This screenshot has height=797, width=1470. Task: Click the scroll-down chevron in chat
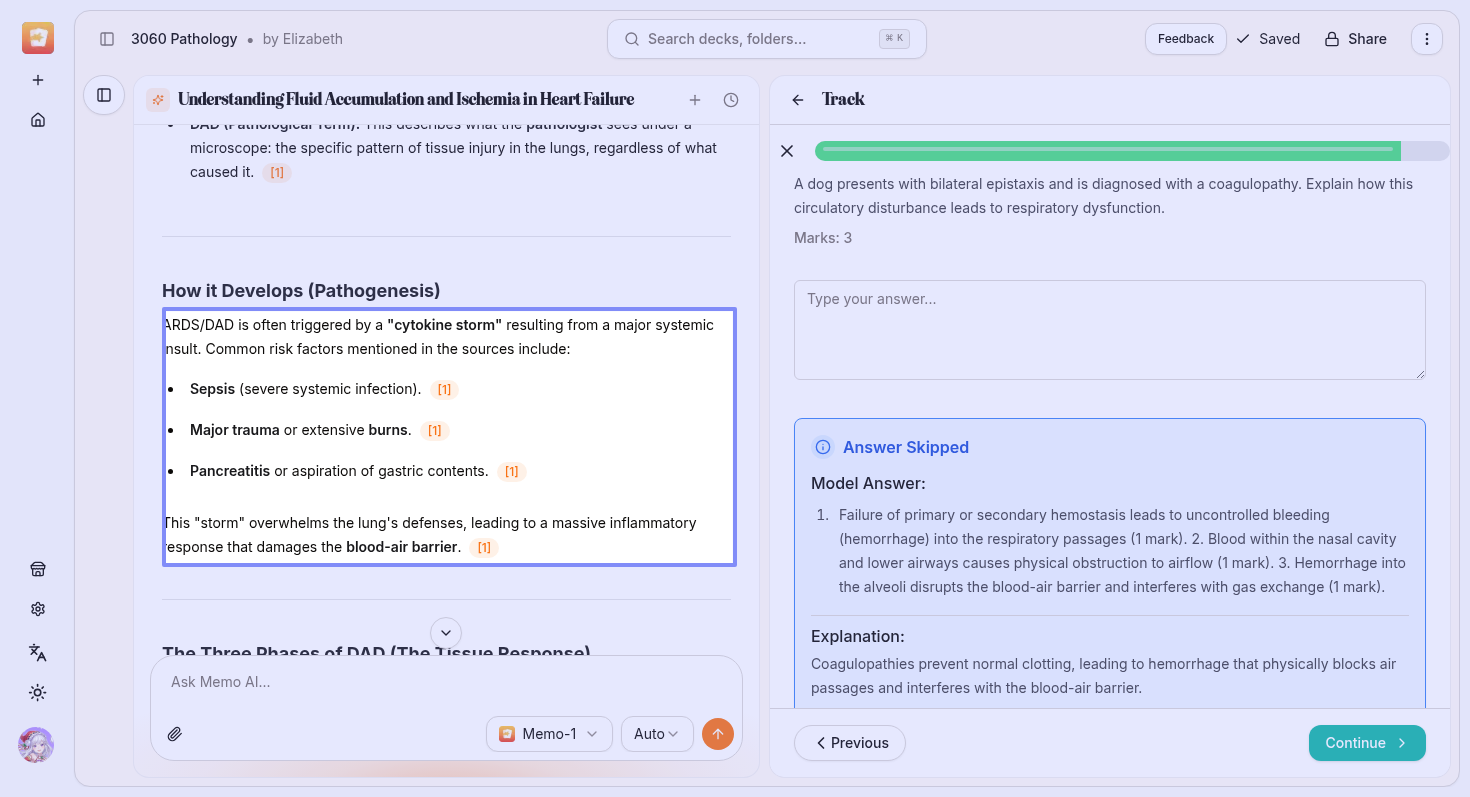446,633
